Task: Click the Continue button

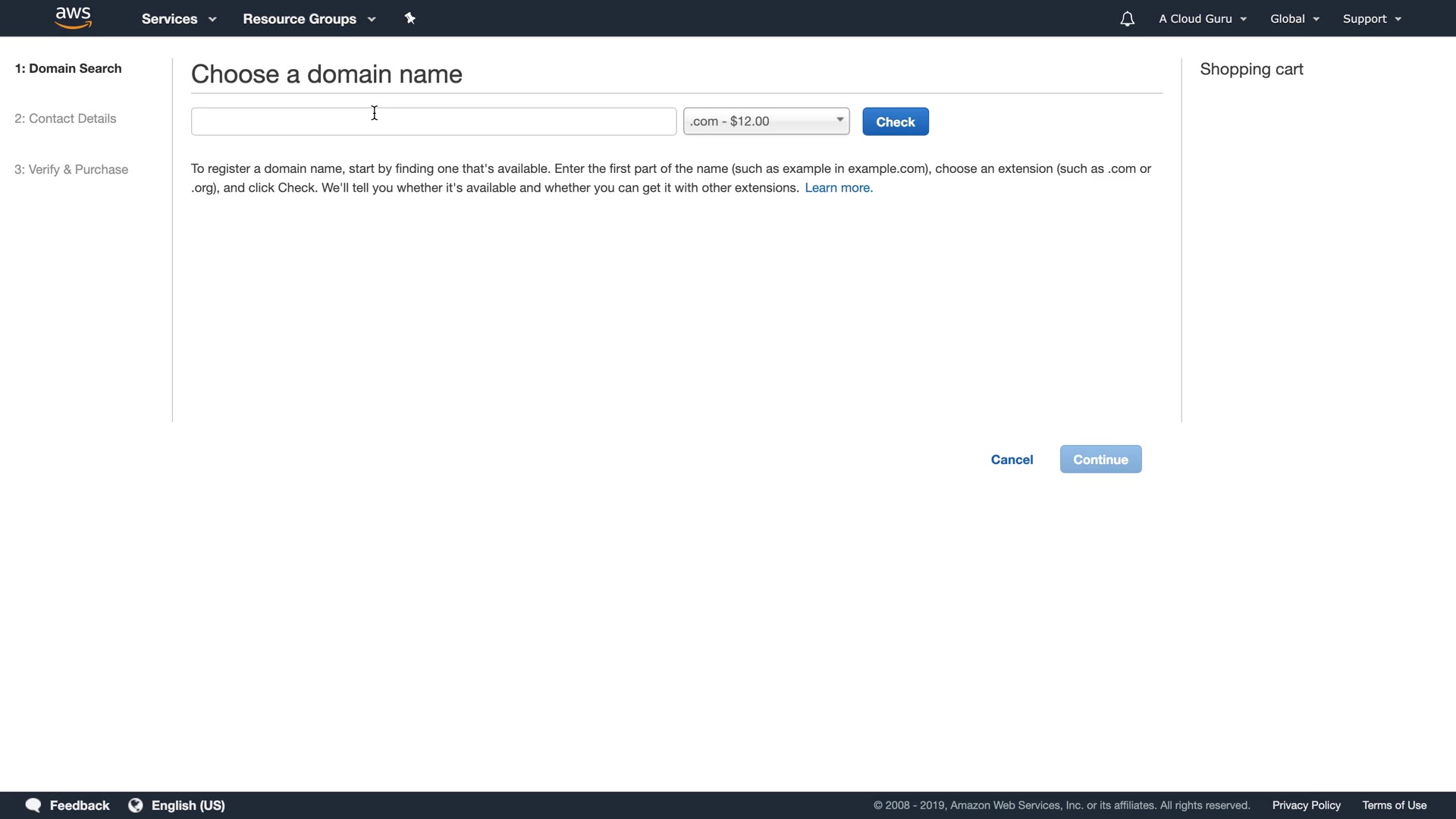Action: (x=1100, y=460)
